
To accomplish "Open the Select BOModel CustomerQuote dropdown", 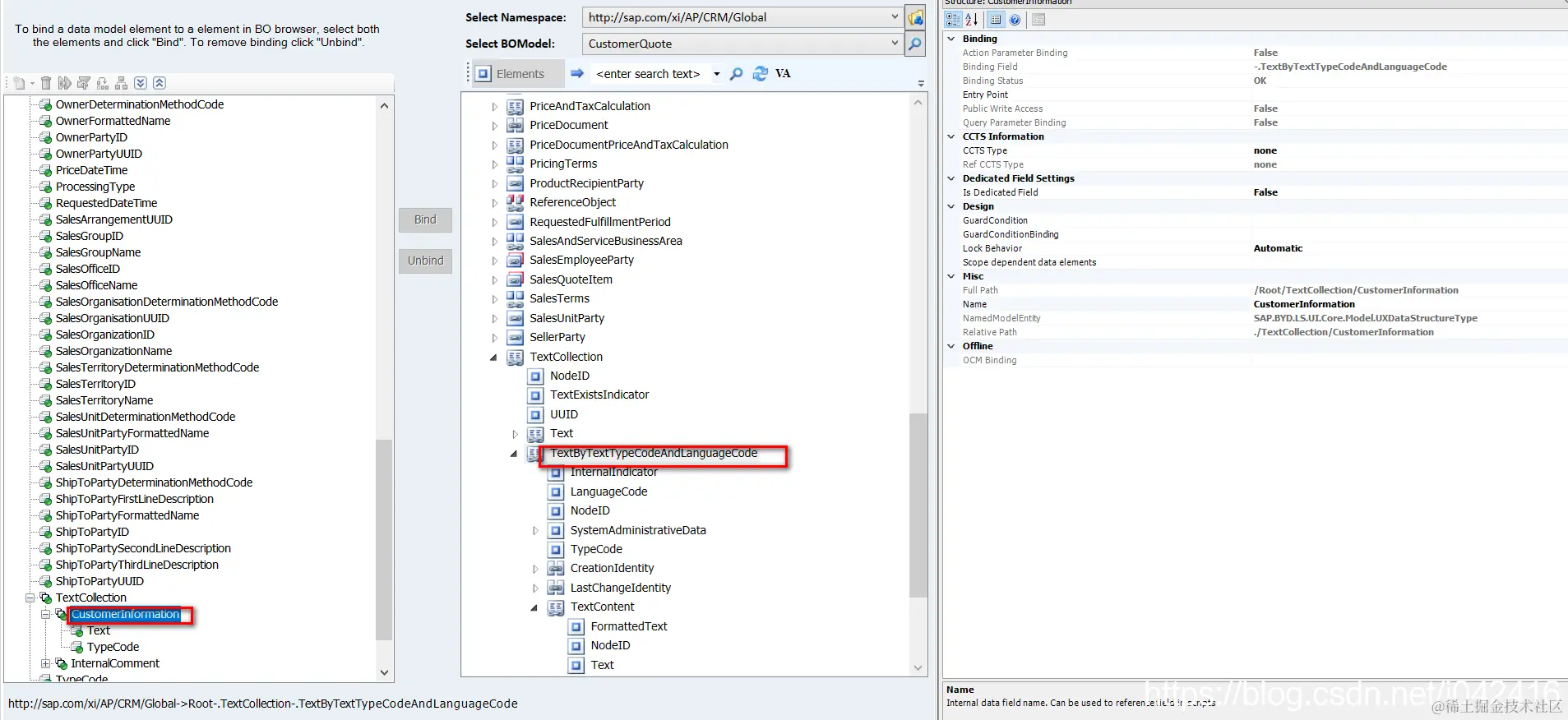I will pos(895,44).
